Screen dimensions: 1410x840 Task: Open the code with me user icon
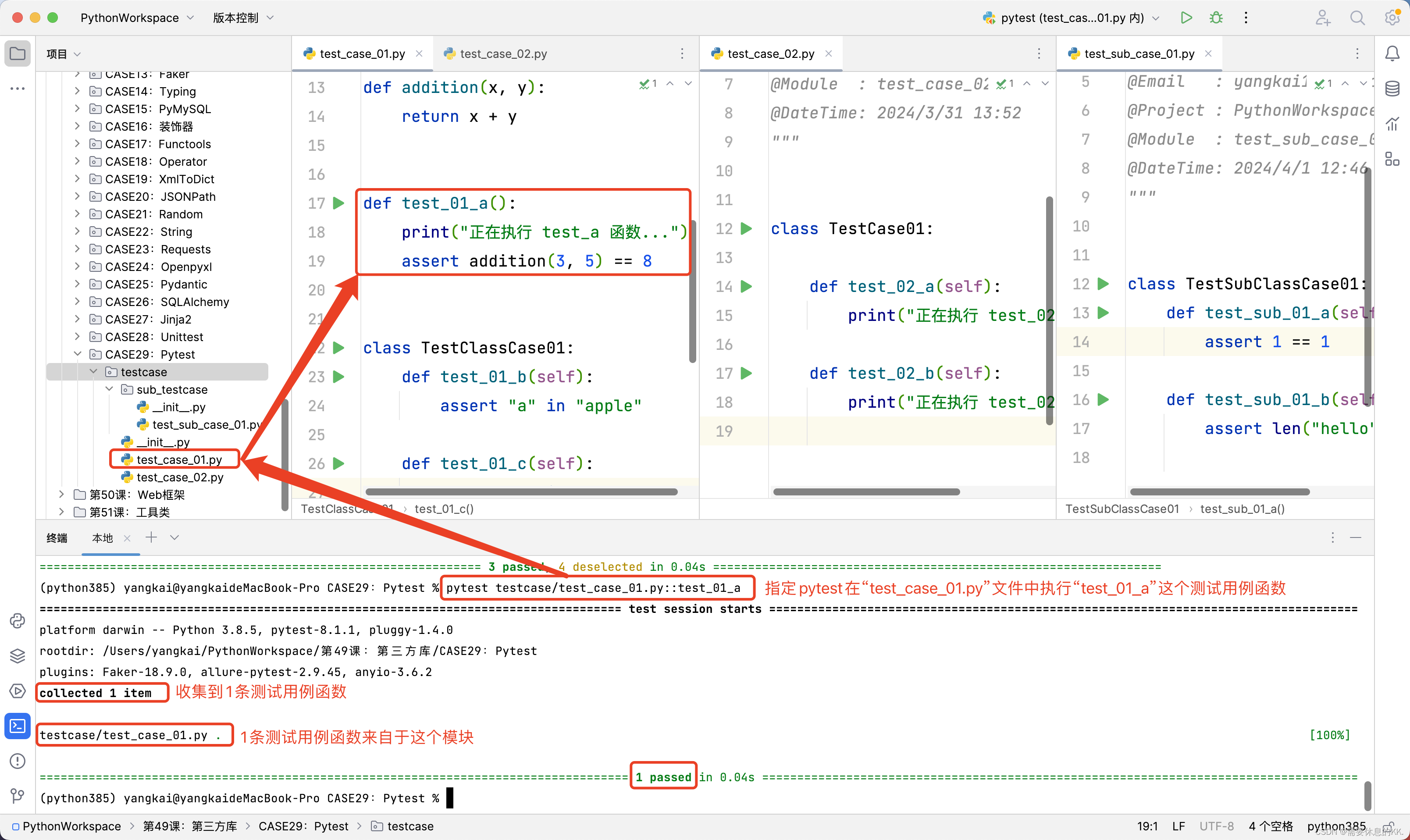tap(1322, 18)
